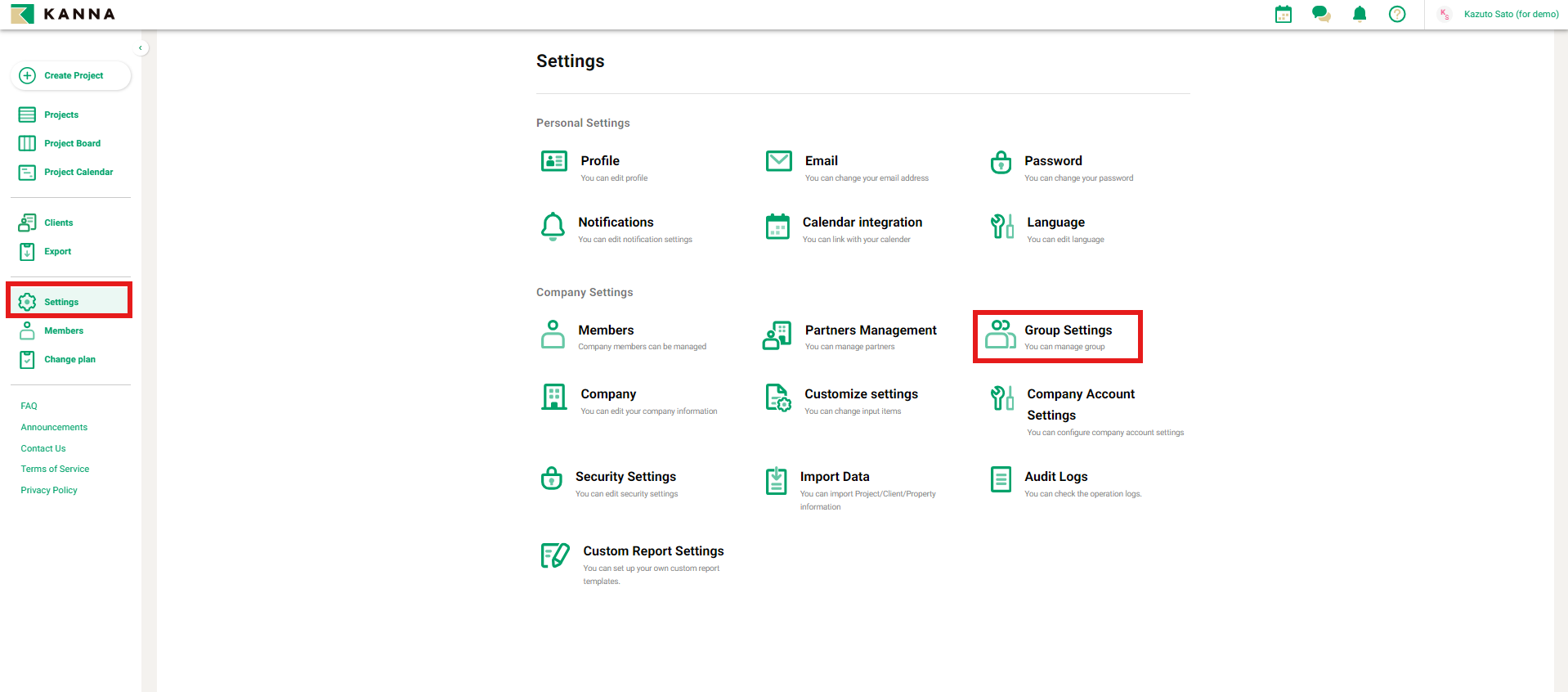Click the KANNA logo

tap(64, 14)
